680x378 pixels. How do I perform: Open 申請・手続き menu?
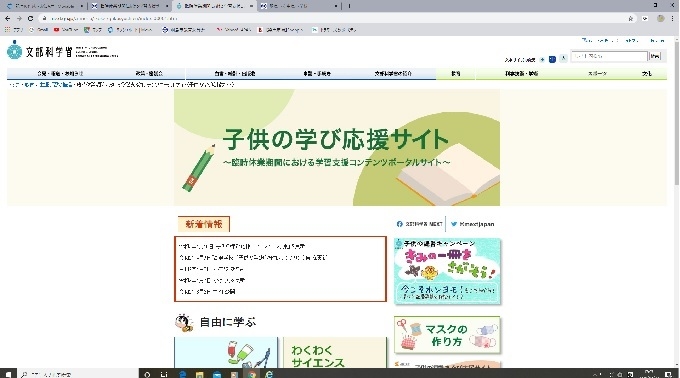pyautogui.click(x=317, y=74)
